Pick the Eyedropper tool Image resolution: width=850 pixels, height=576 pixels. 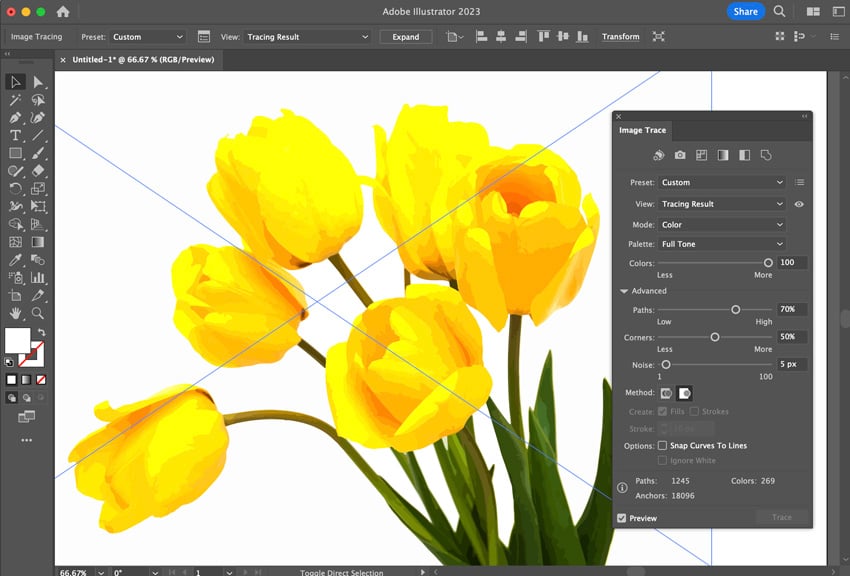[15, 259]
